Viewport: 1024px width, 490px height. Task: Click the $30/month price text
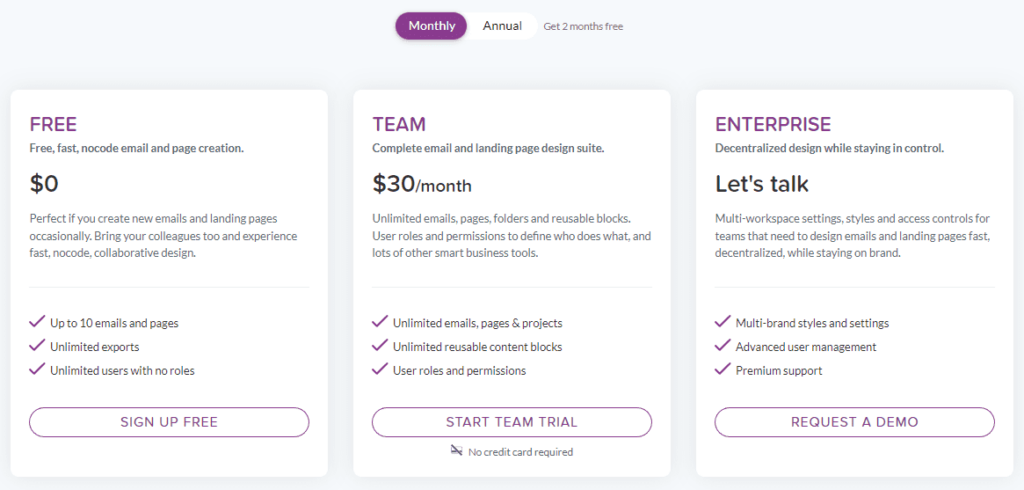coord(422,184)
